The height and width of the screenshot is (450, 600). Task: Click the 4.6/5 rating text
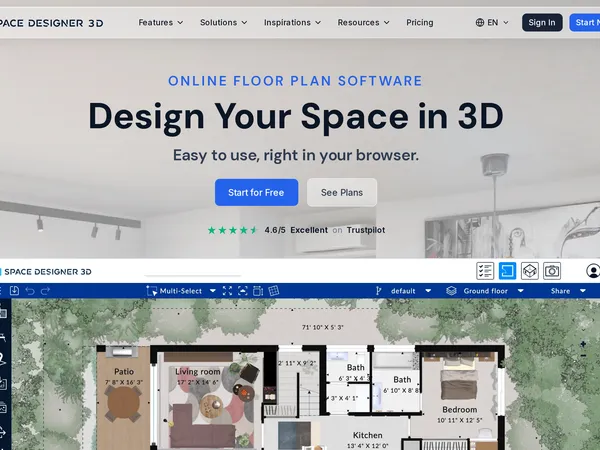(275, 230)
